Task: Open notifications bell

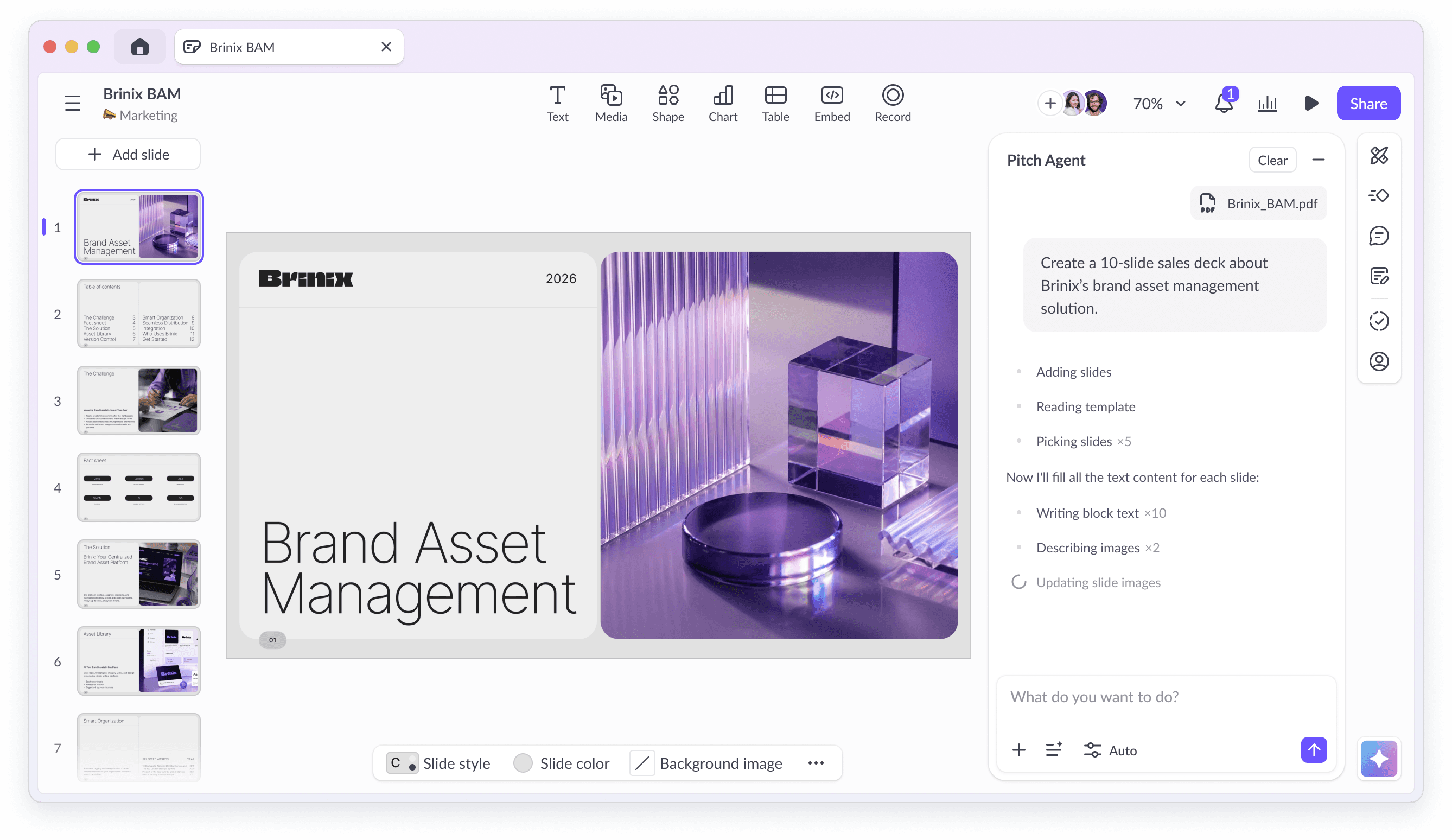Action: pos(1224,103)
